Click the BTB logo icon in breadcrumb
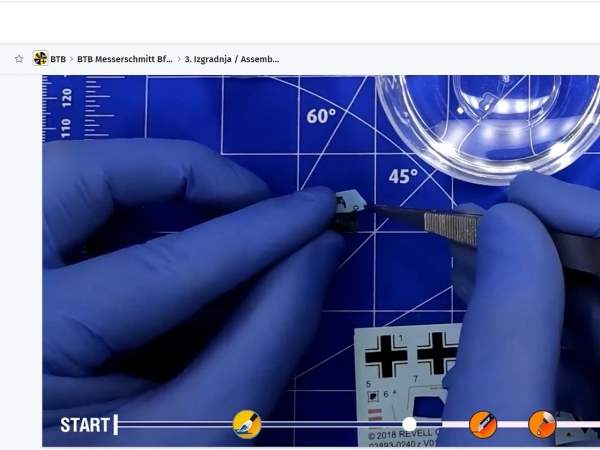Image resolution: width=600 pixels, height=450 pixels. pyautogui.click(x=40, y=59)
